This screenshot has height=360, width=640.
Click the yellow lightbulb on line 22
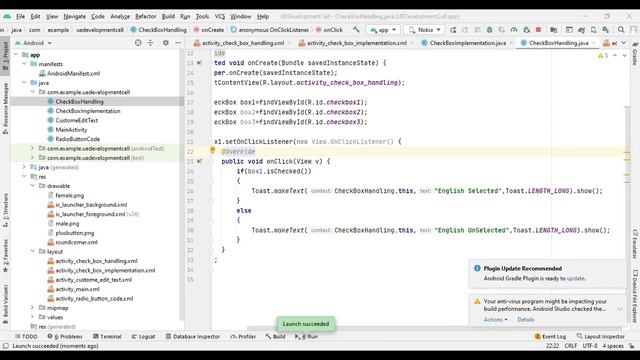pyautogui.click(x=213, y=150)
